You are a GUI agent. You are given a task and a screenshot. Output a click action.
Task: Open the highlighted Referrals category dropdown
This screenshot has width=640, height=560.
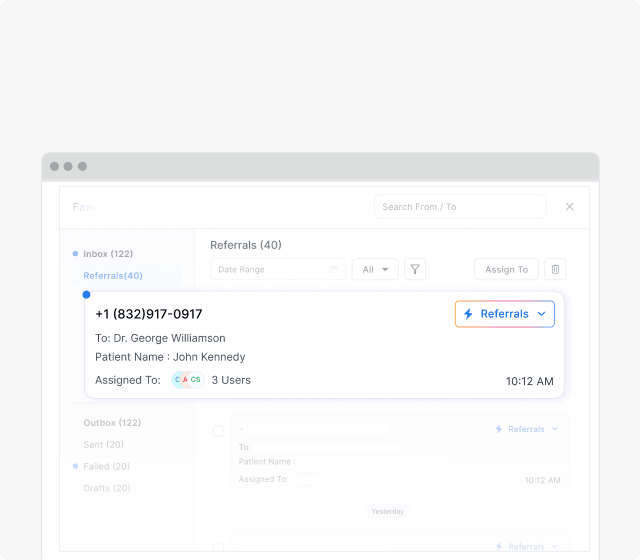coord(541,314)
